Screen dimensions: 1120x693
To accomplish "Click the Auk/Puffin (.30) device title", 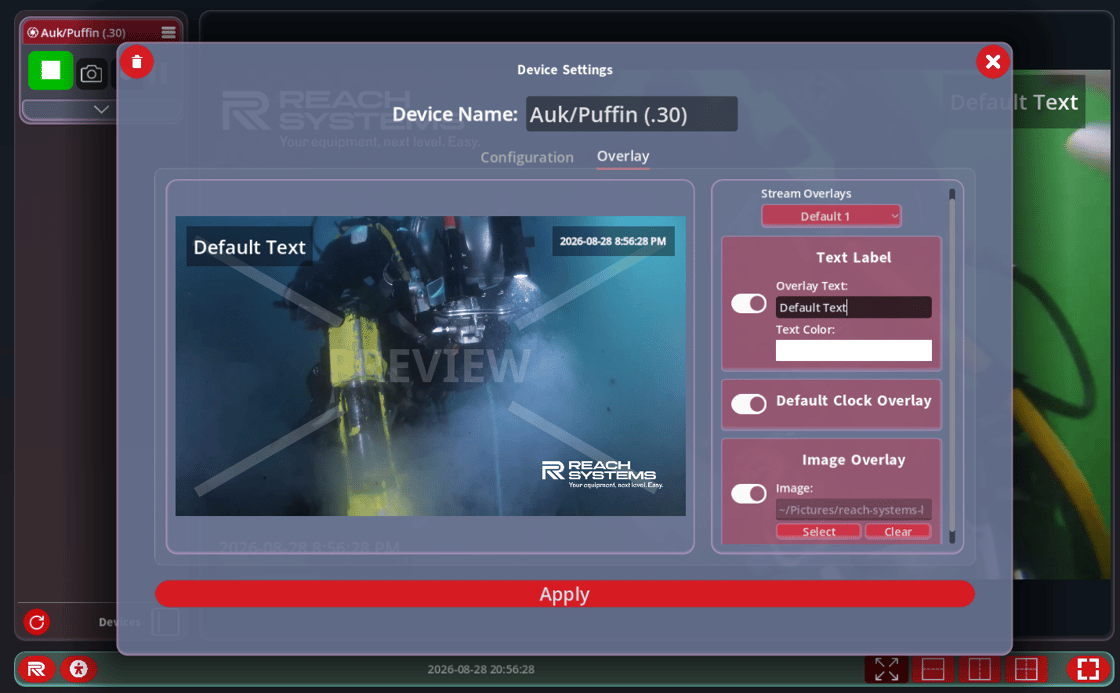I will tap(83, 32).
